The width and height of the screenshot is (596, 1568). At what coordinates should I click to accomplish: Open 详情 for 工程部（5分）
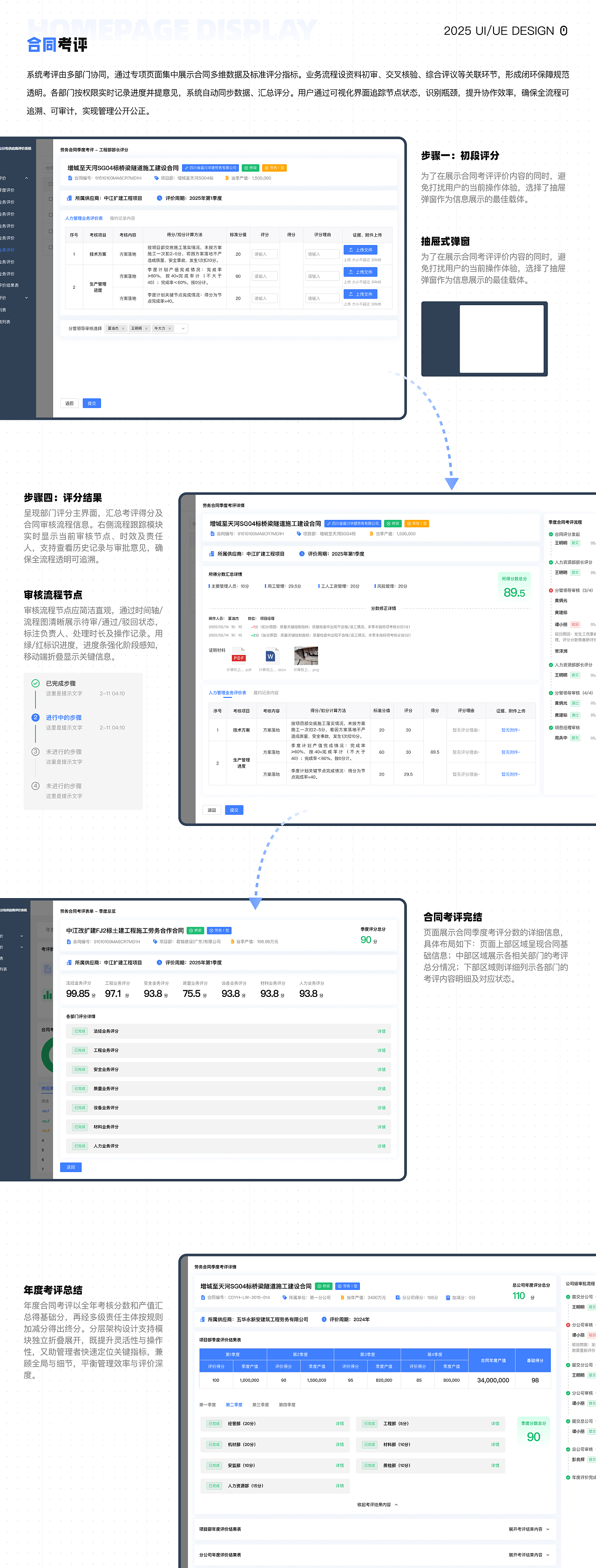495,1425
